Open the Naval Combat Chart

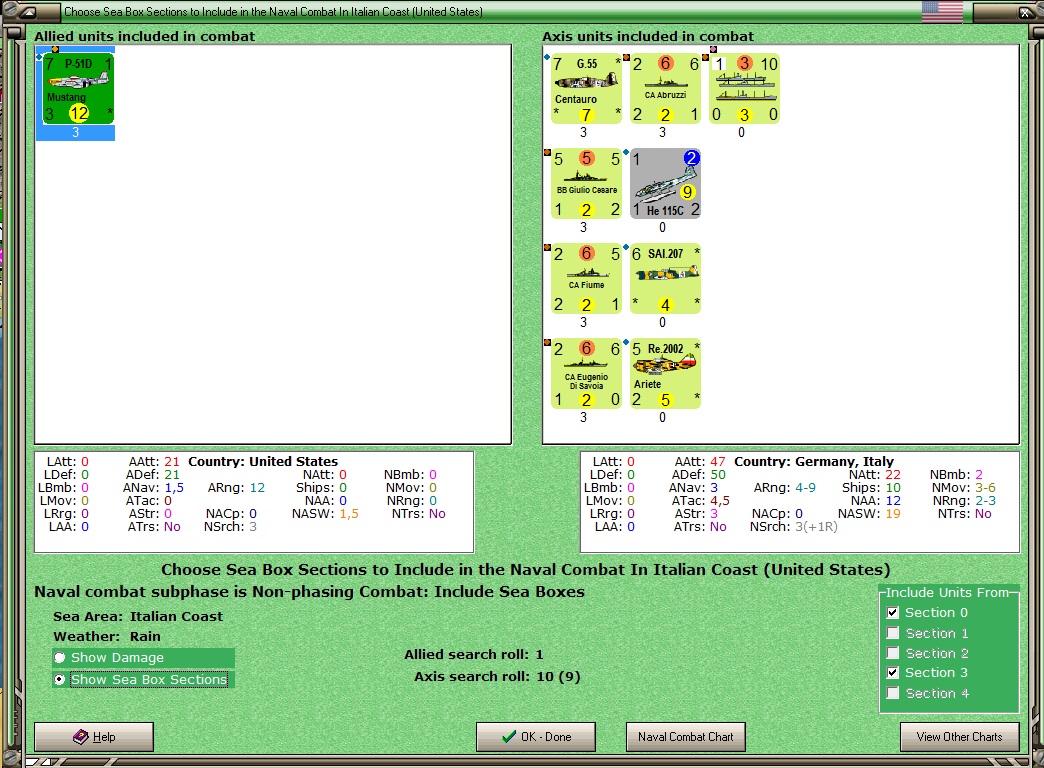click(686, 737)
